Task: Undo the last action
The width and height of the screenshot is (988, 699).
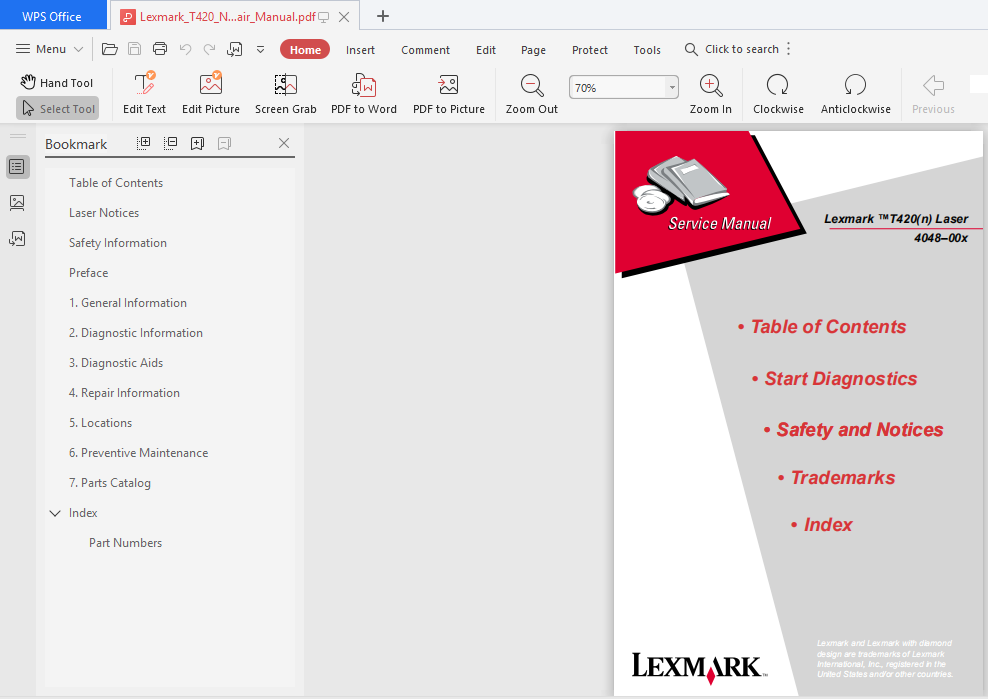Action: click(x=185, y=49)
